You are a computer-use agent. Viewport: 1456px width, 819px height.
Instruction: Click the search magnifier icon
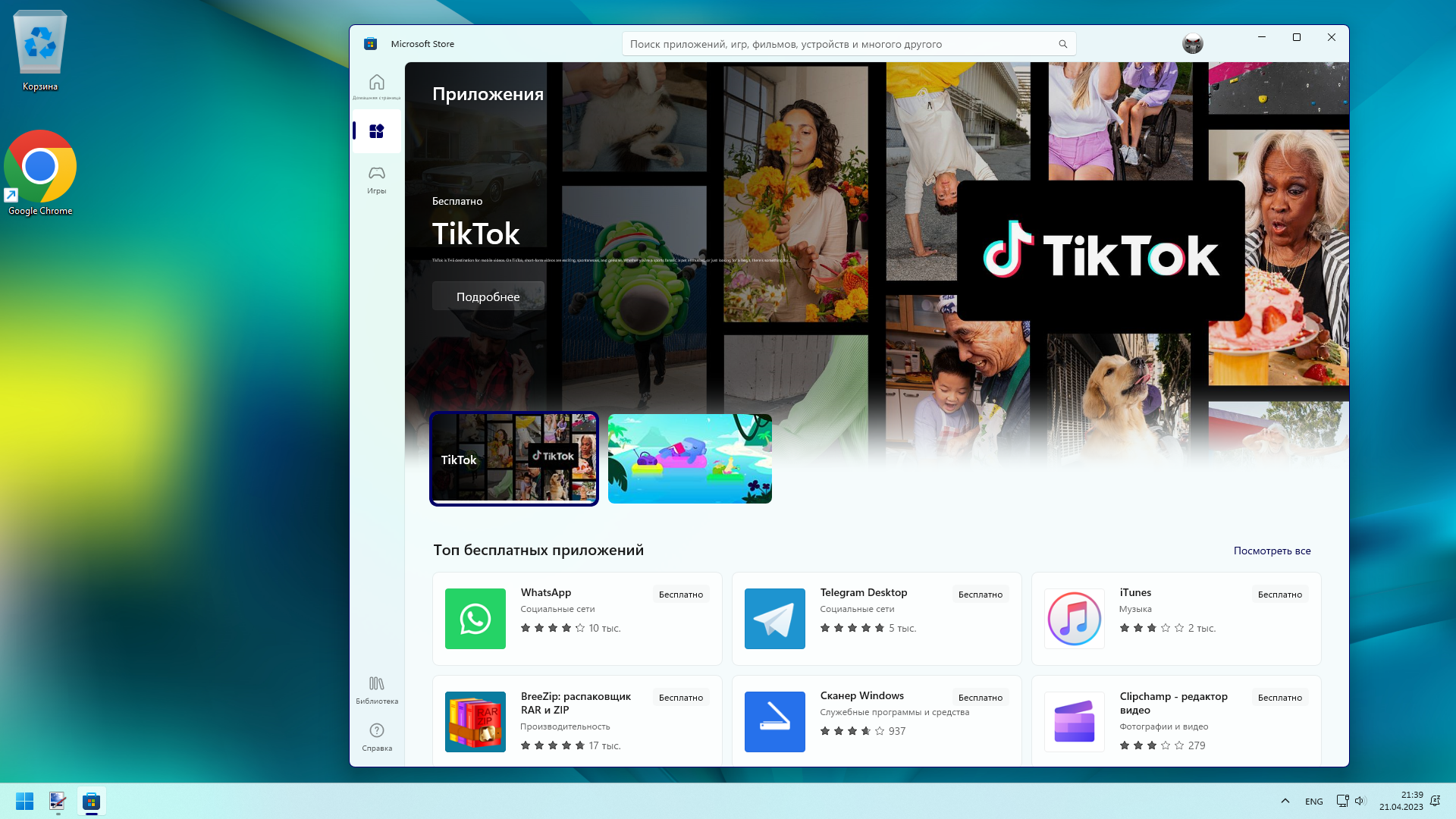(1063, 44)
